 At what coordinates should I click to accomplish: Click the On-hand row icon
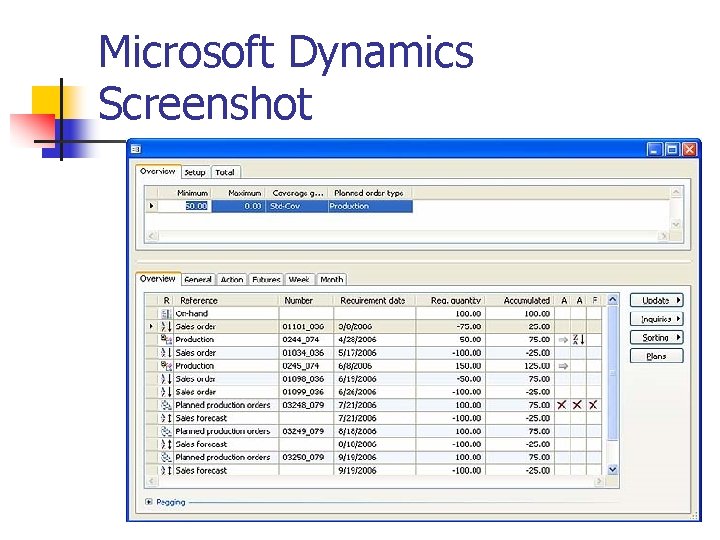pos(166,314)
